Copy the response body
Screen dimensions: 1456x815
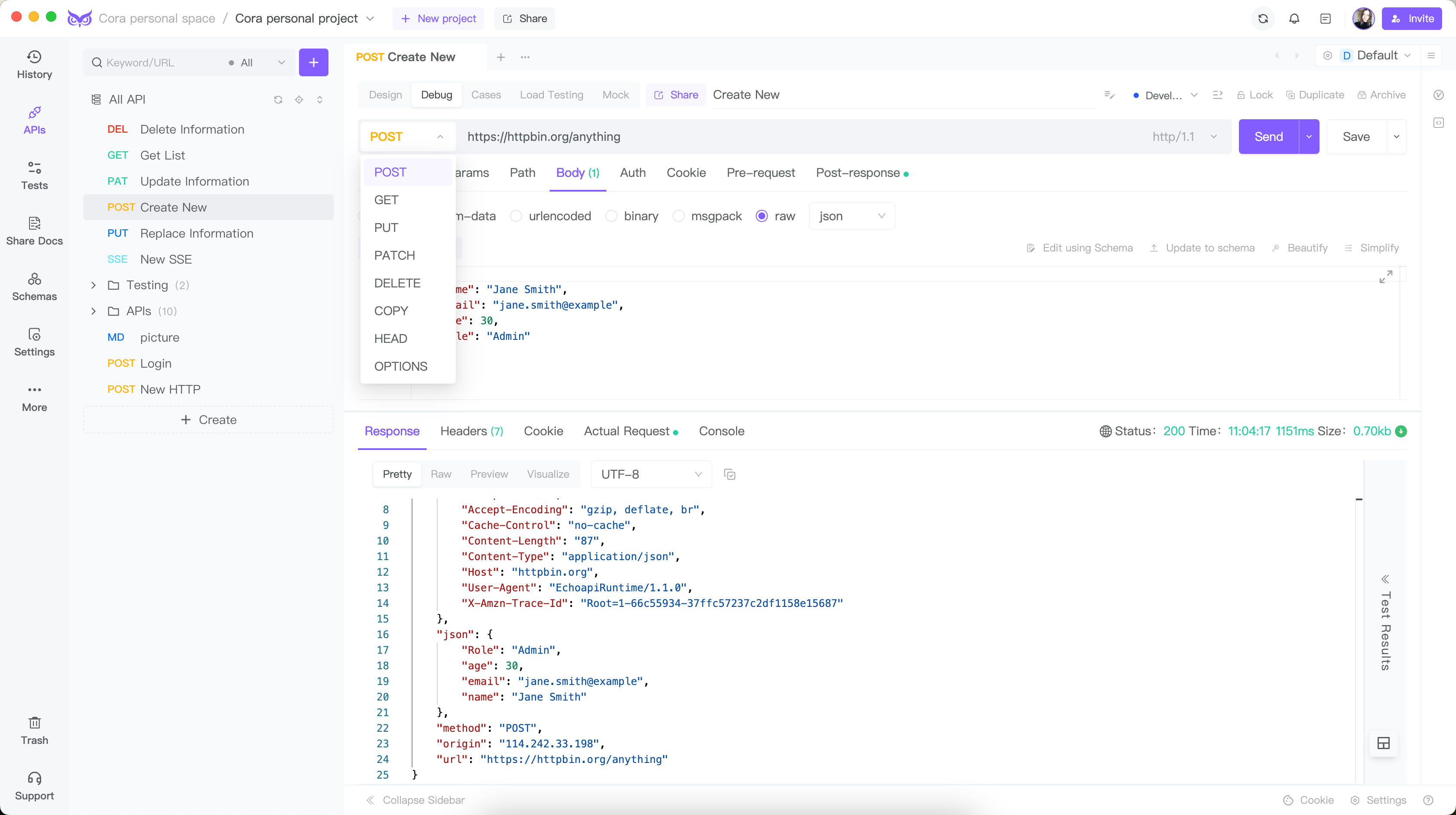(729, 474)
